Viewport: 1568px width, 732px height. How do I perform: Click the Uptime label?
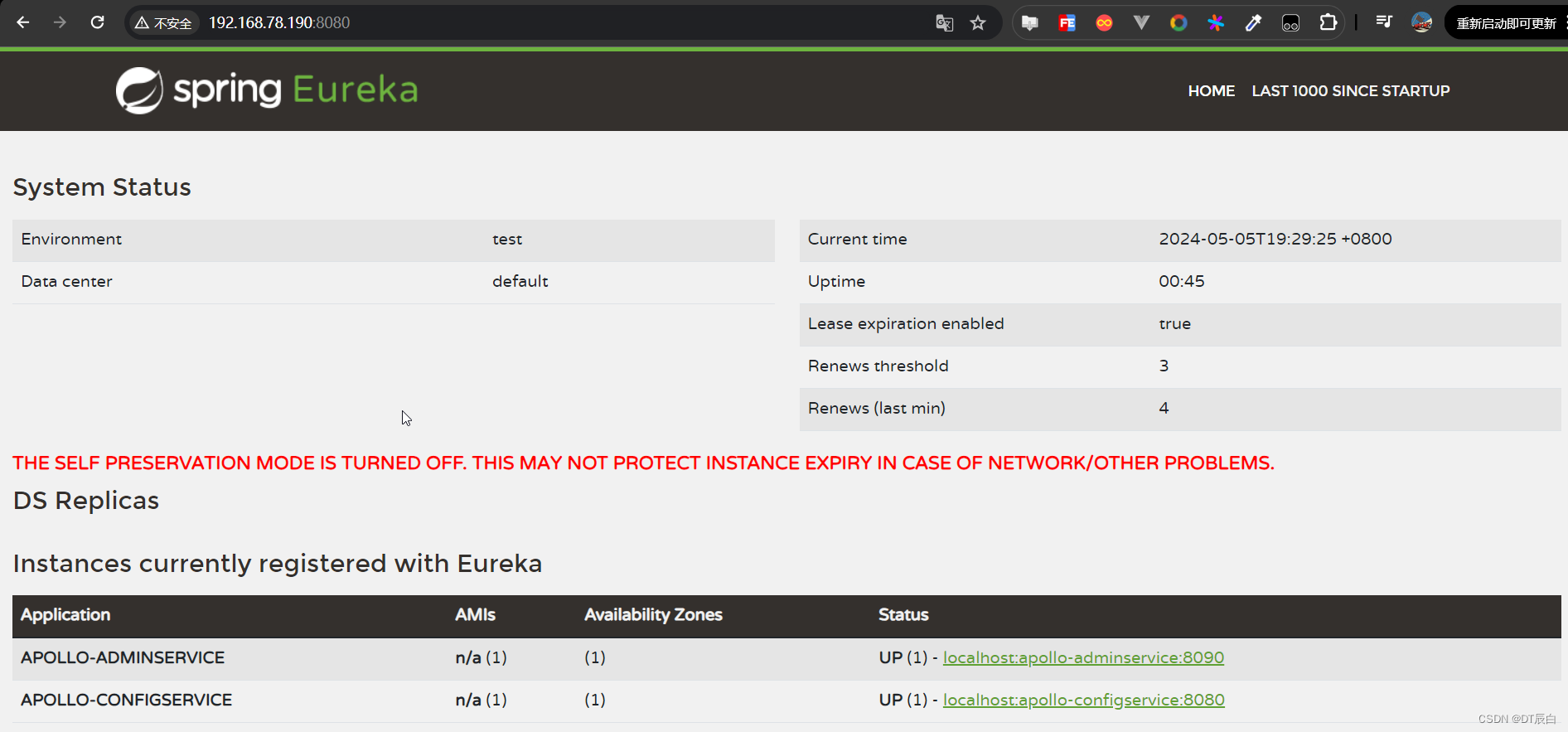[x=836, y=282]
